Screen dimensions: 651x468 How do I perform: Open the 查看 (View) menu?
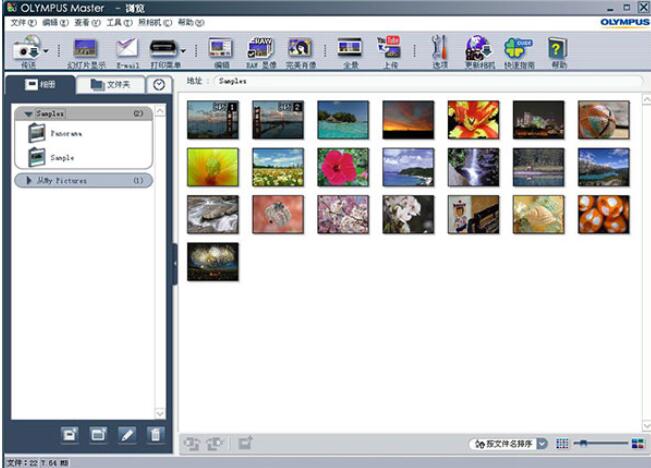87,22
